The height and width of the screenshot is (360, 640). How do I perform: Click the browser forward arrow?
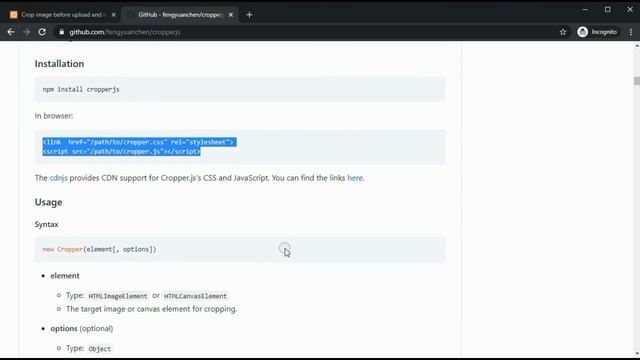27,32
